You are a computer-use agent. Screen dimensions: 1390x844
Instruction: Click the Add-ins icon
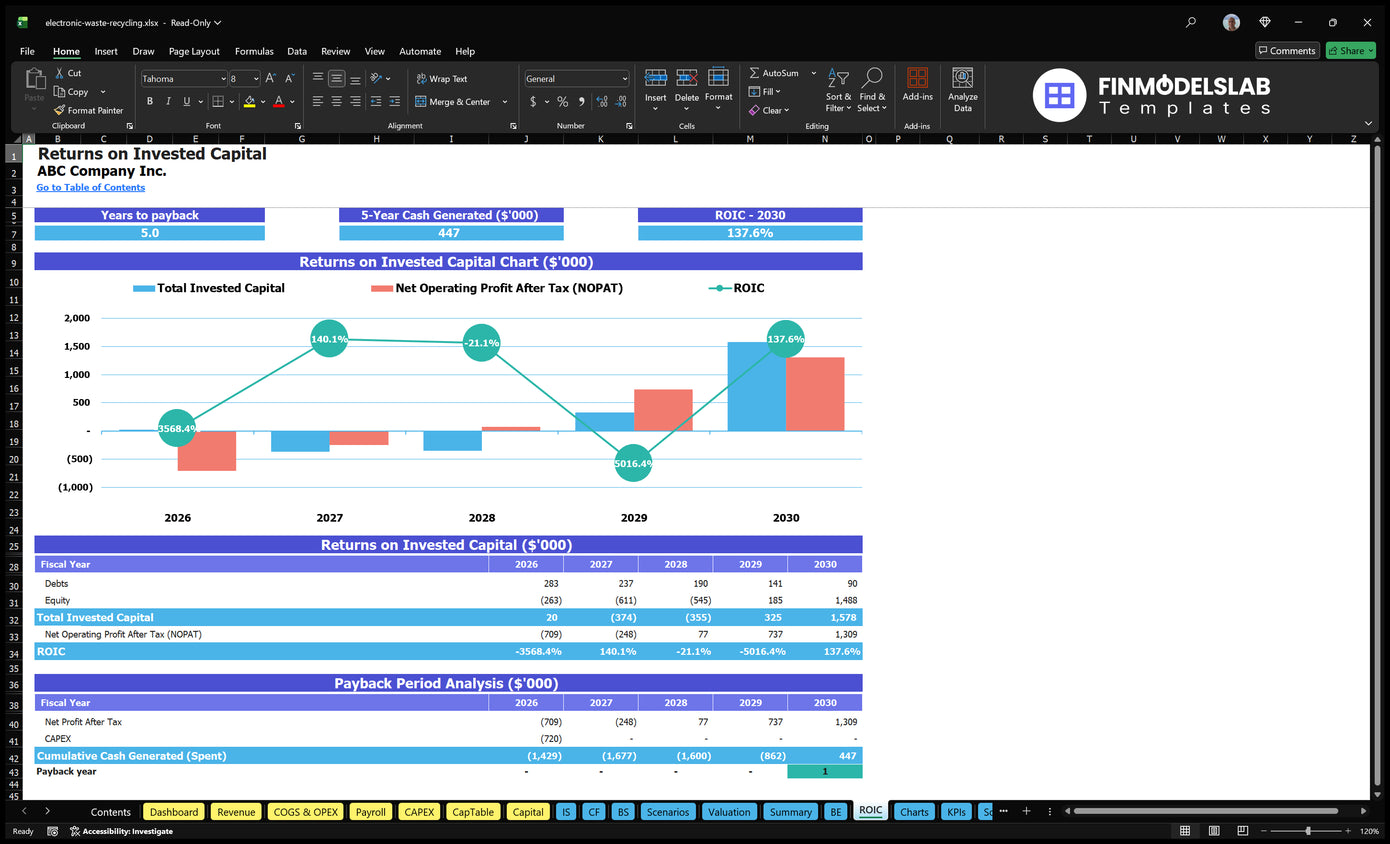coord(917,85)
